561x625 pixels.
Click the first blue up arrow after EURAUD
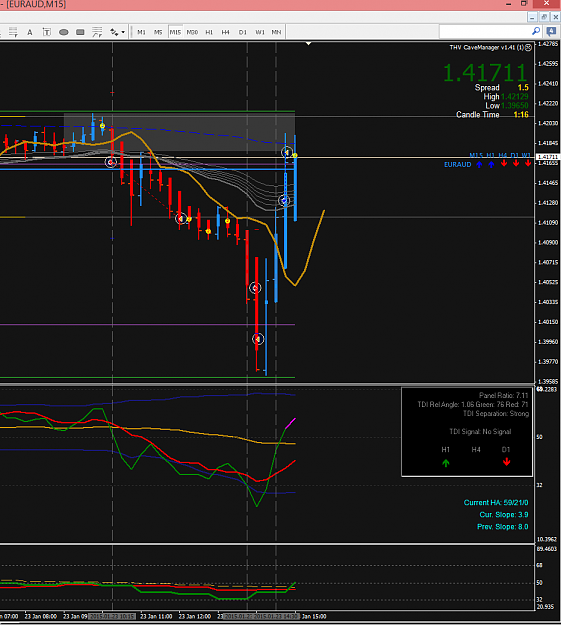[479, 164]
